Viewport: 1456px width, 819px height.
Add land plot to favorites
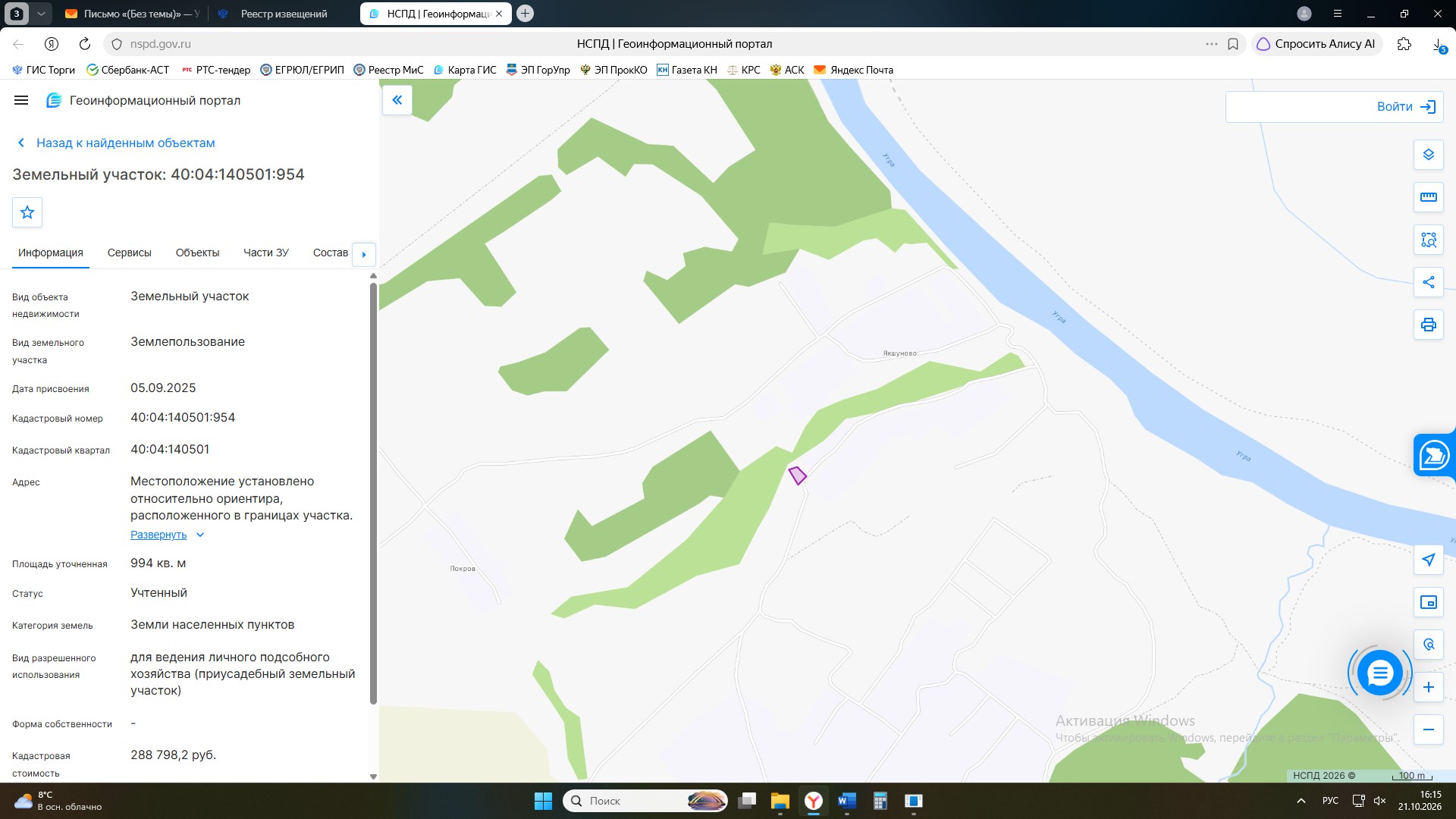[27, 212]
